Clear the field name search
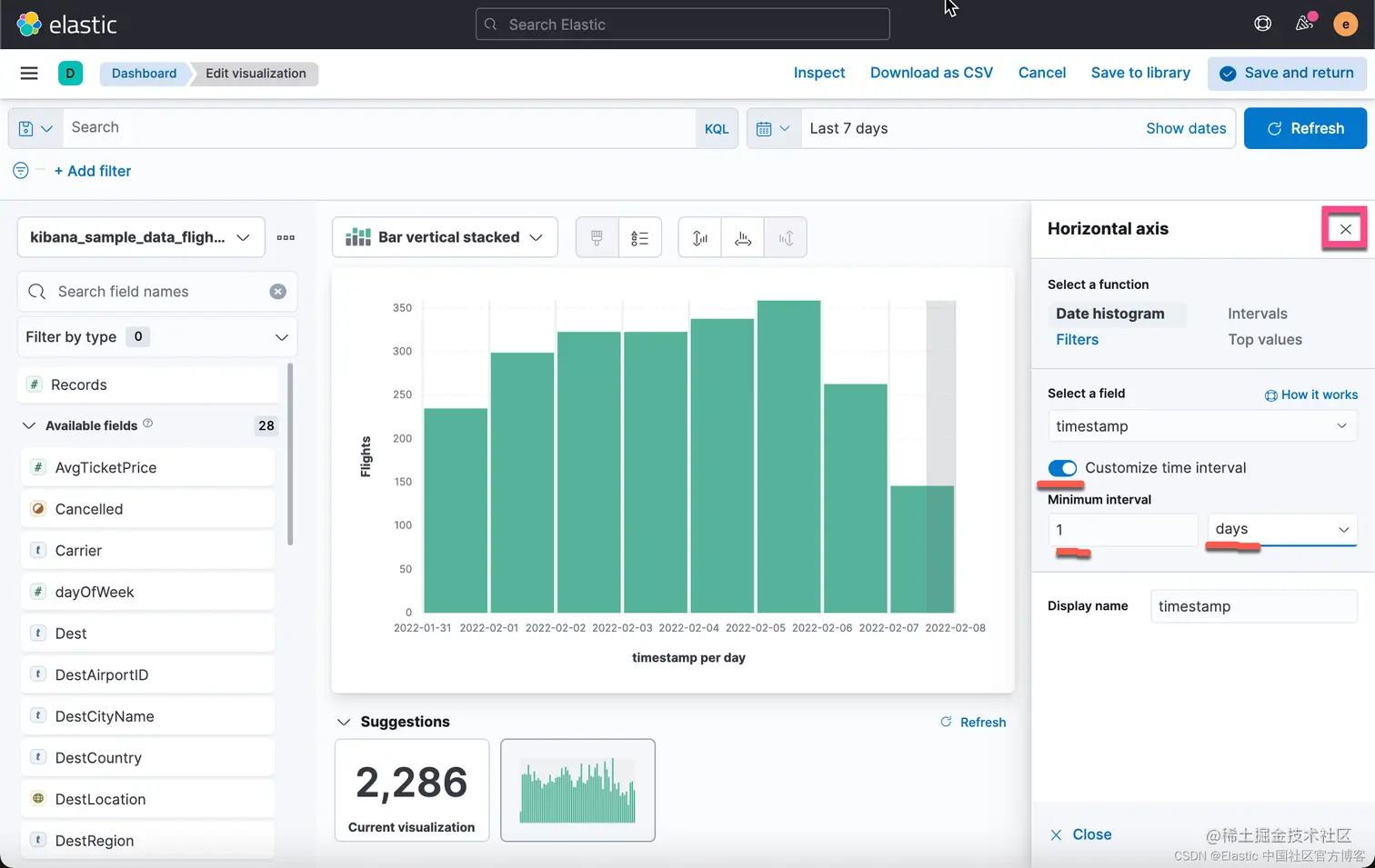Viewport: 1375px width, 868px height. click(x=278, y=292)
